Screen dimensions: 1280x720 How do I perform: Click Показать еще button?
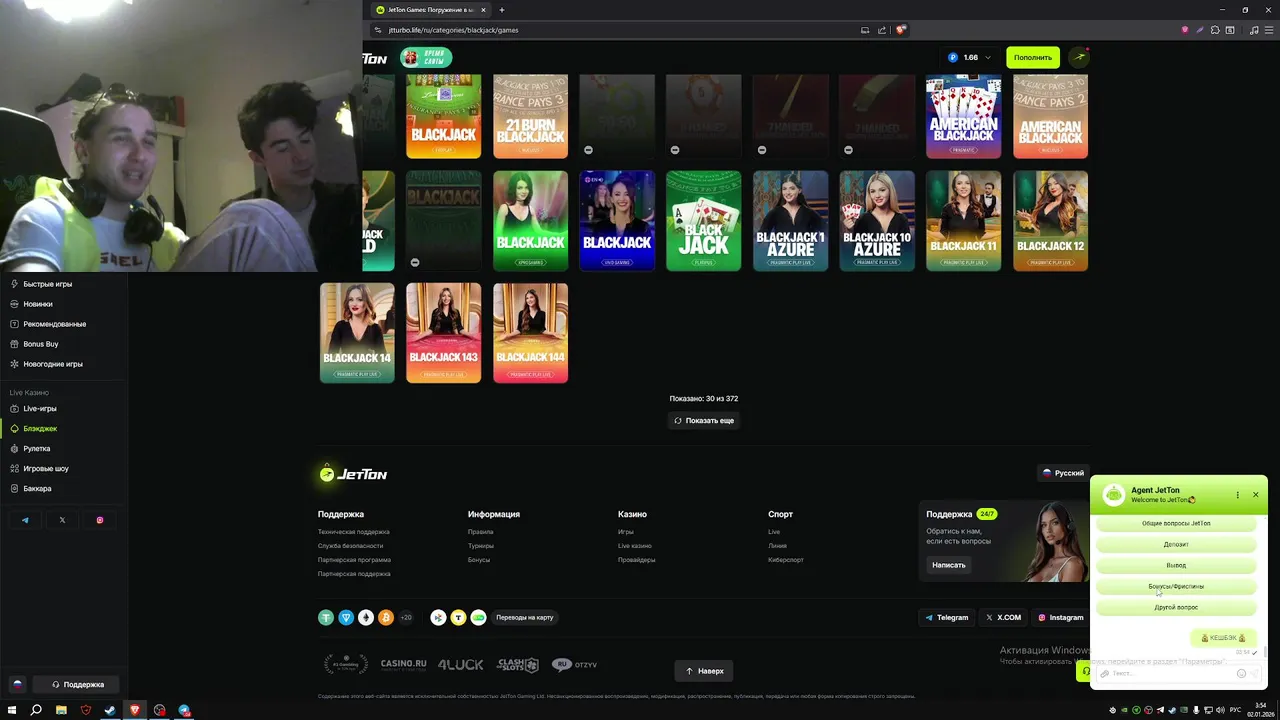tap(704, 421)
